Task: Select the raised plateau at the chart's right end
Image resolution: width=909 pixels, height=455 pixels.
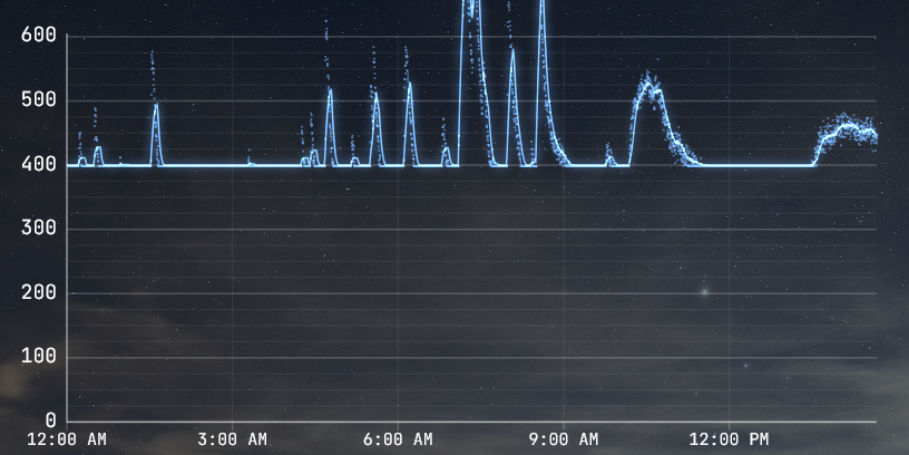Action: point(848,130)
